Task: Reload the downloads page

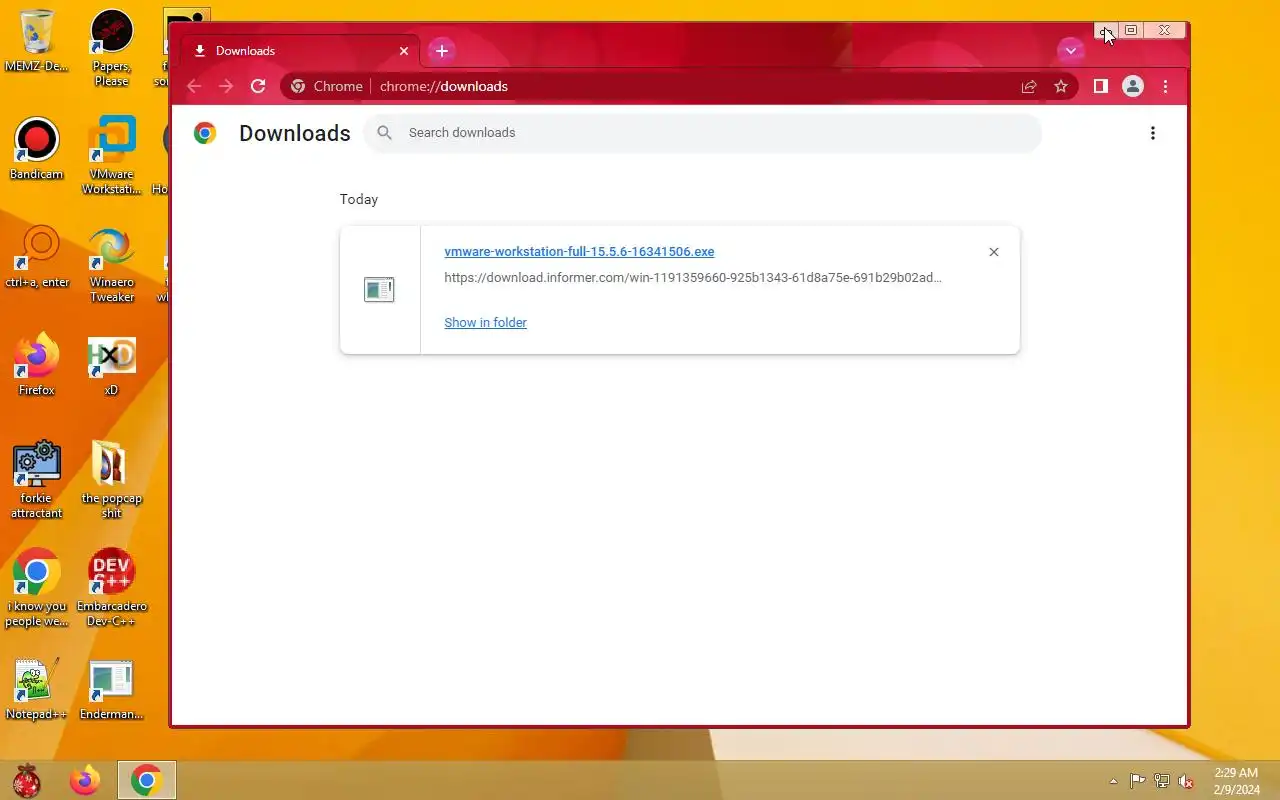Action: 258,86
